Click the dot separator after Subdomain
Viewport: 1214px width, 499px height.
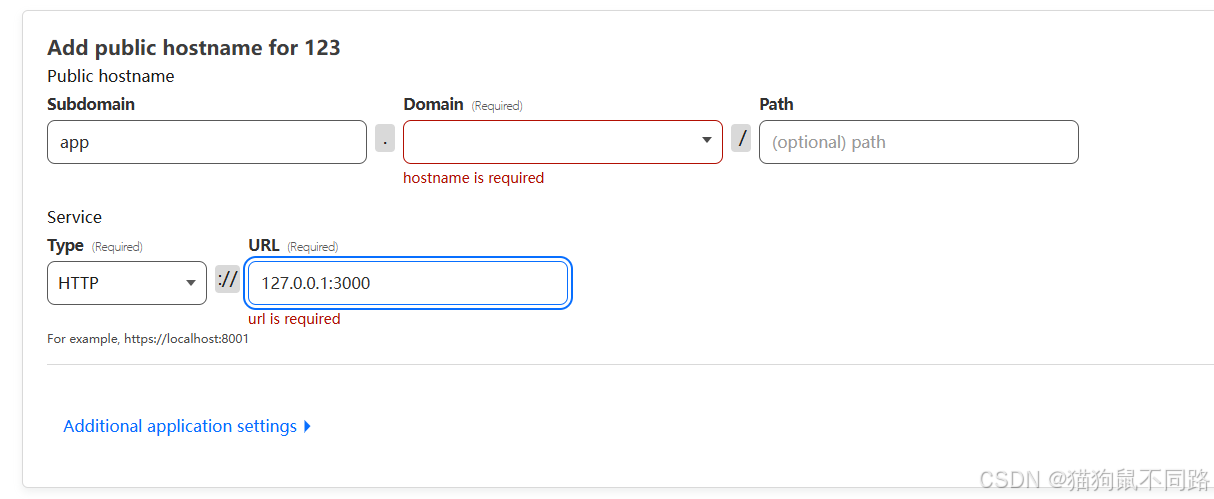[x=385, y=139]
